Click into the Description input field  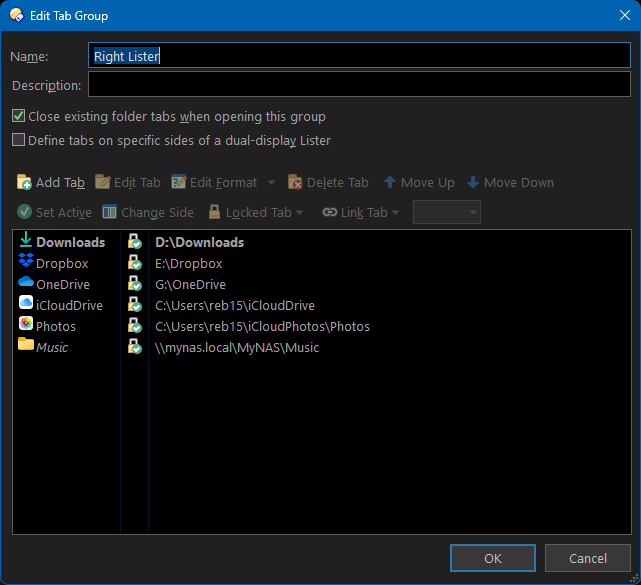coord(359,84)
